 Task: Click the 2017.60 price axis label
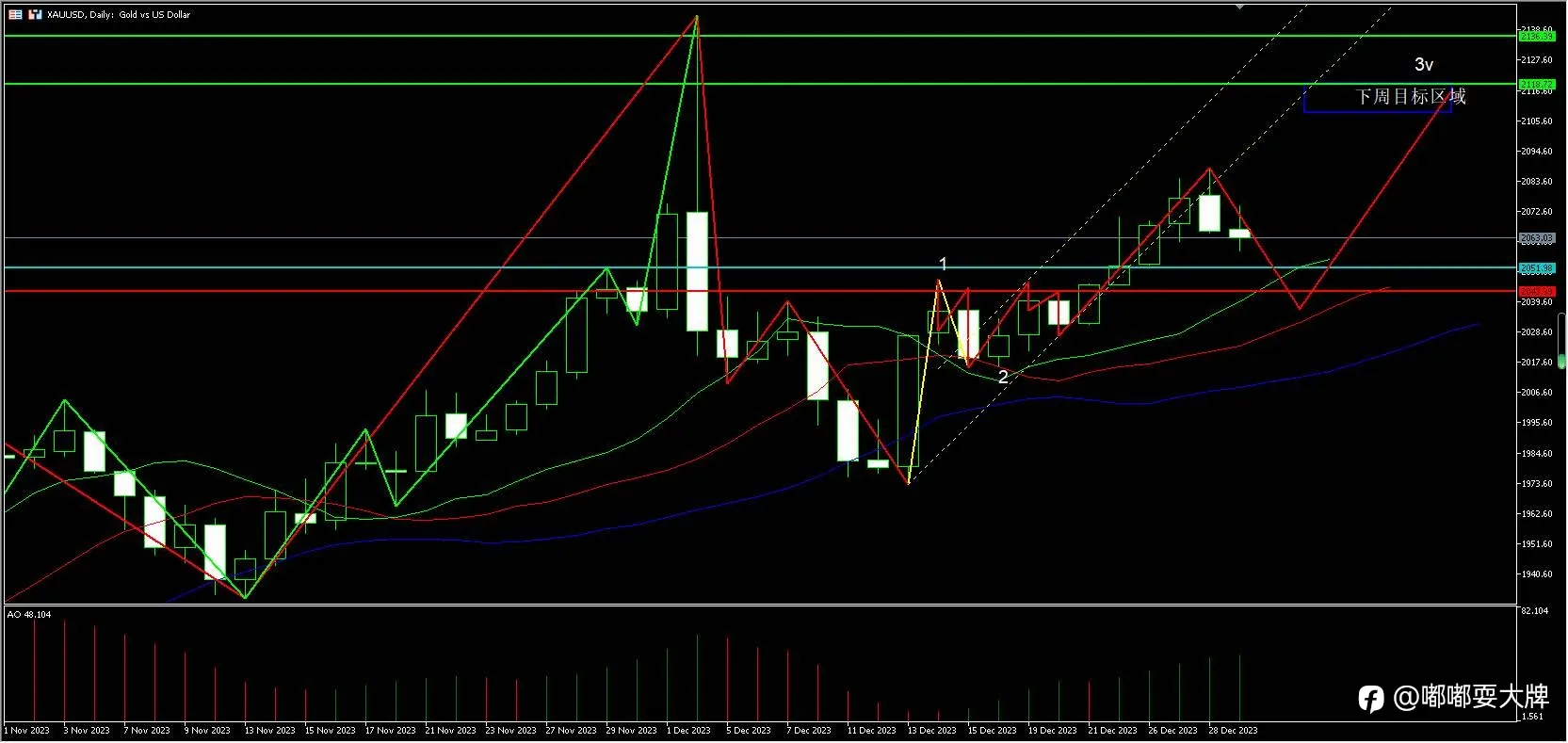(x=1536, y=363)
